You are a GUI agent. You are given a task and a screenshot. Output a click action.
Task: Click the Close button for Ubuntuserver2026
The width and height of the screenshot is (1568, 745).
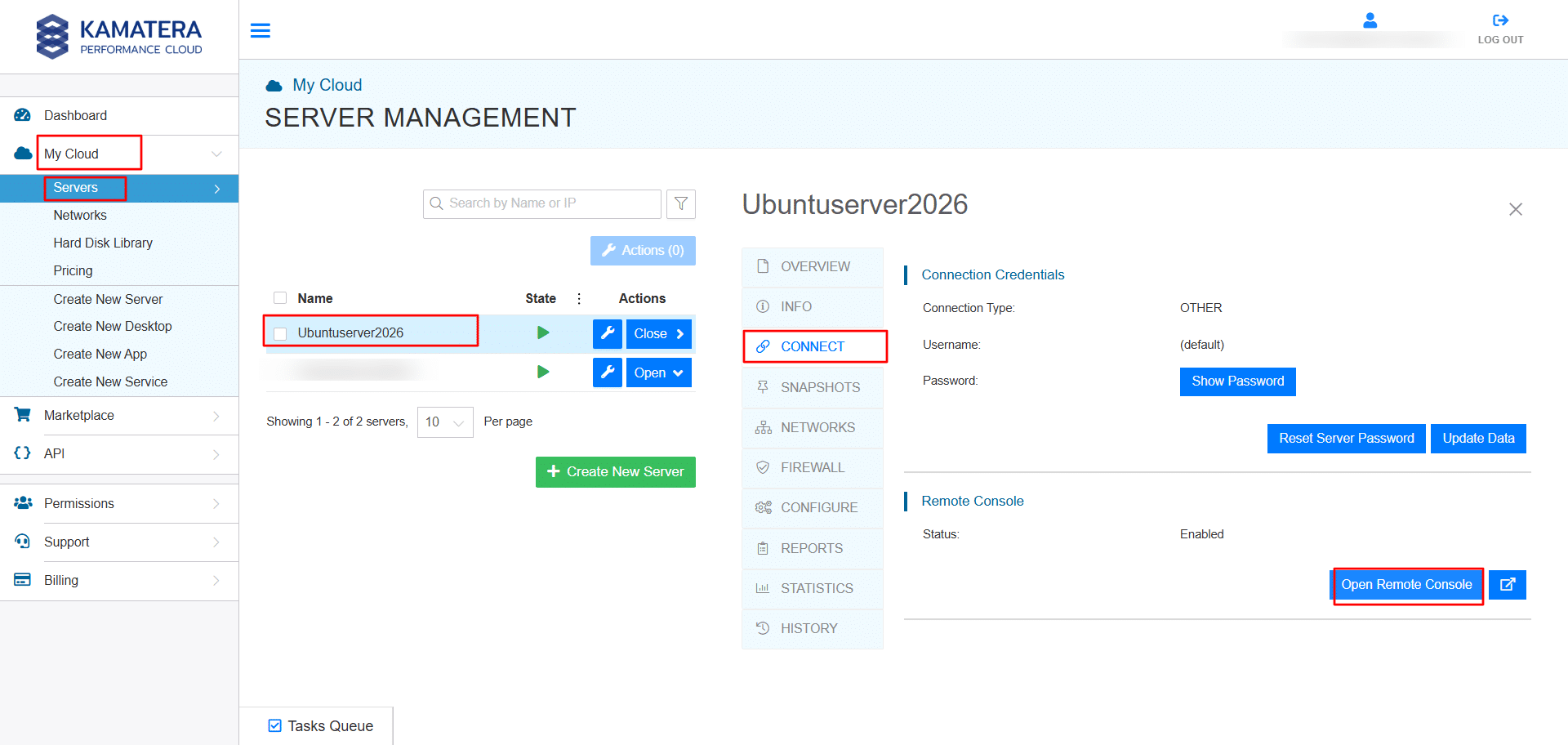click(x=659, y=333)
